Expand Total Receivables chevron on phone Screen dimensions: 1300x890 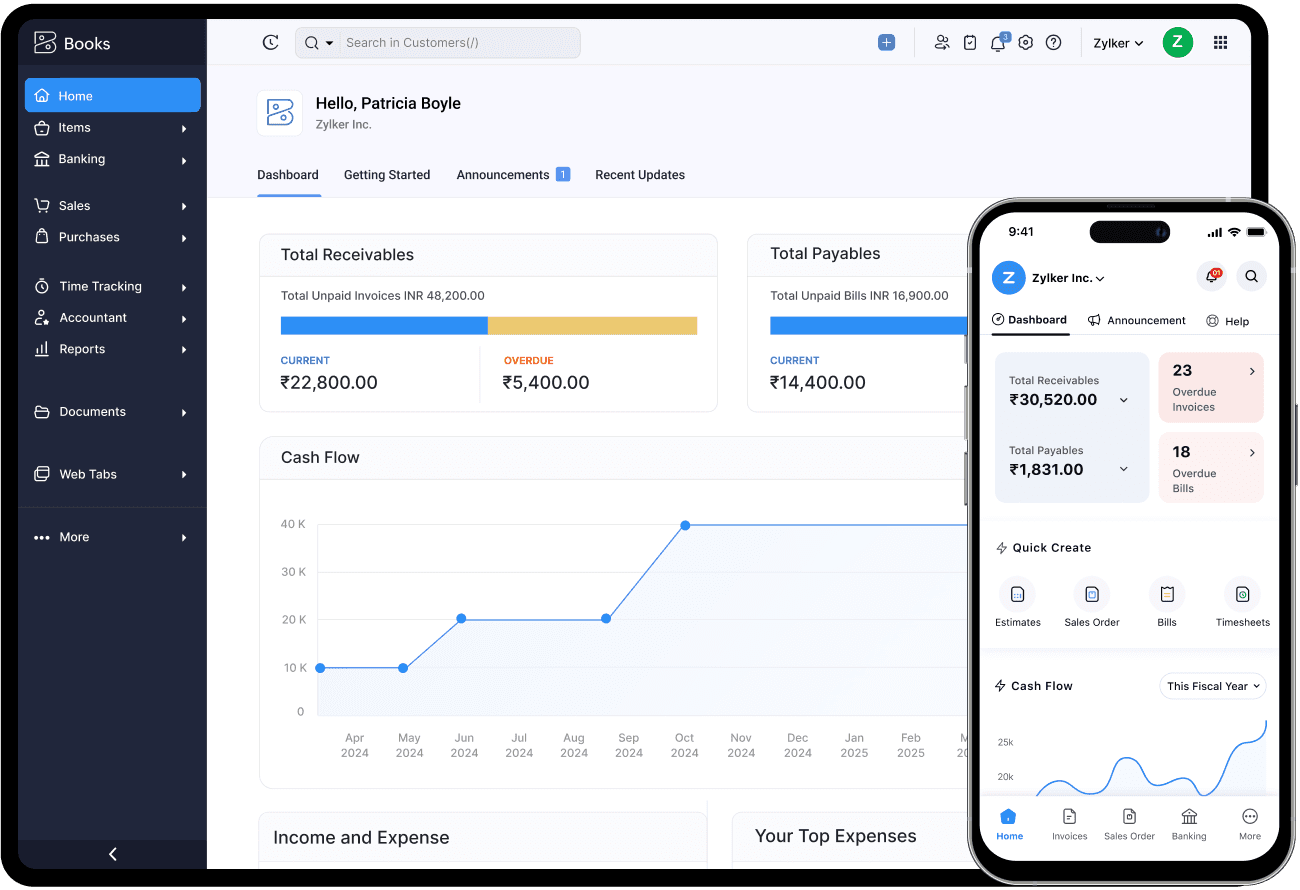coord(1124,400)
